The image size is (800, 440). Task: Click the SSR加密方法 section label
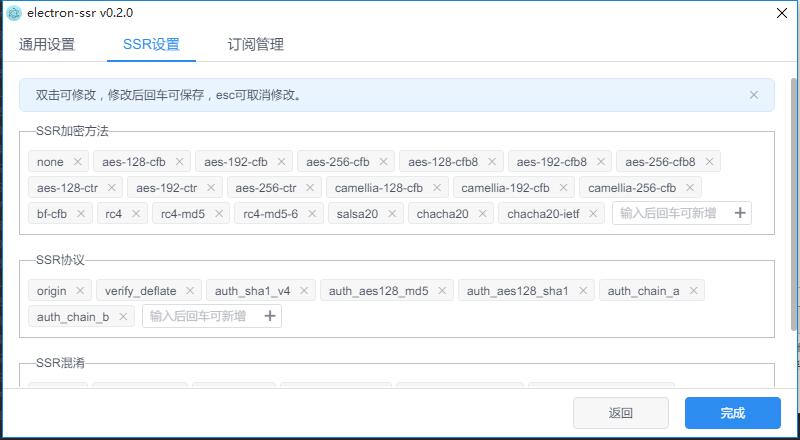click(x=72, y=131)
